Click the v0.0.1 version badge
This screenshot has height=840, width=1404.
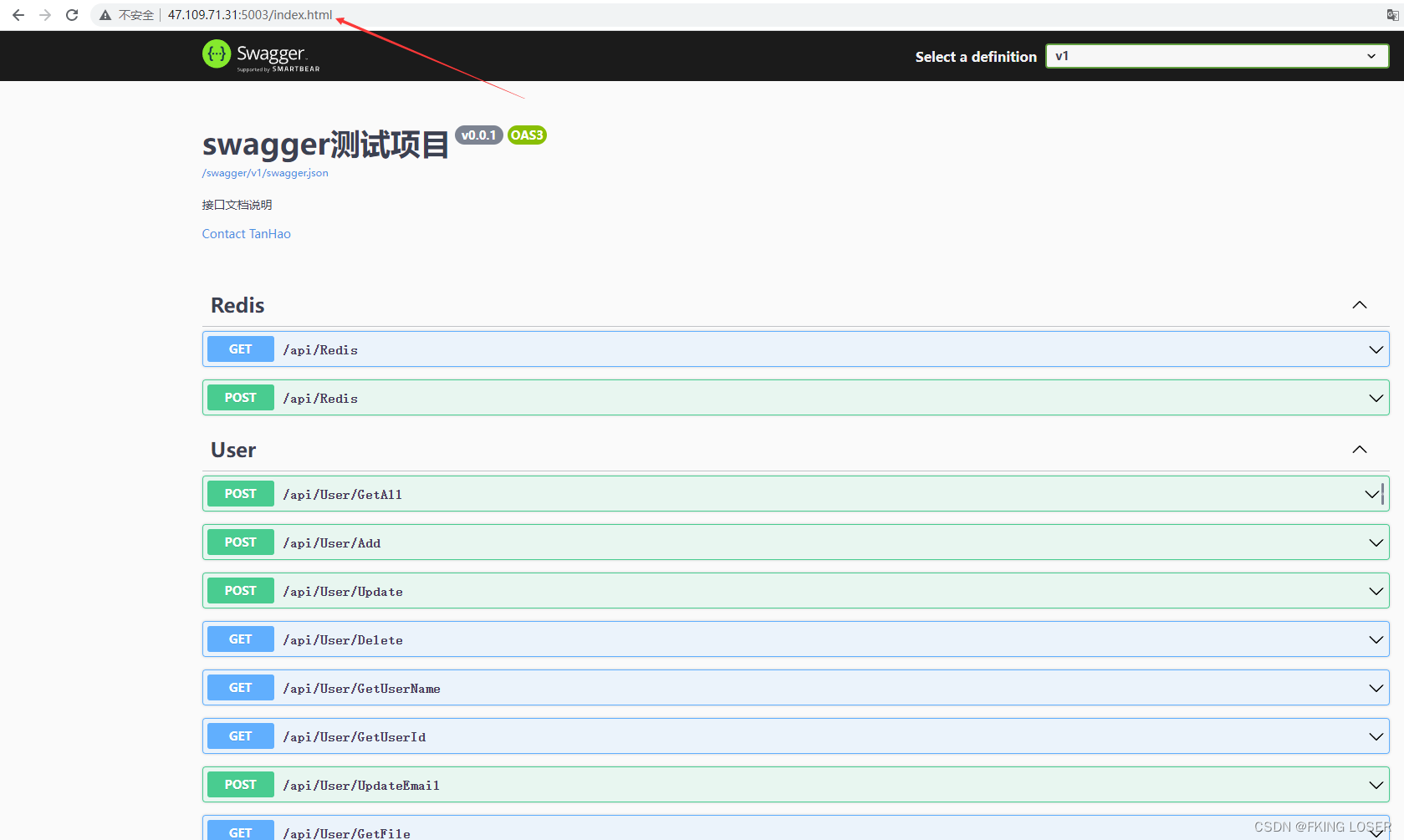479,135
